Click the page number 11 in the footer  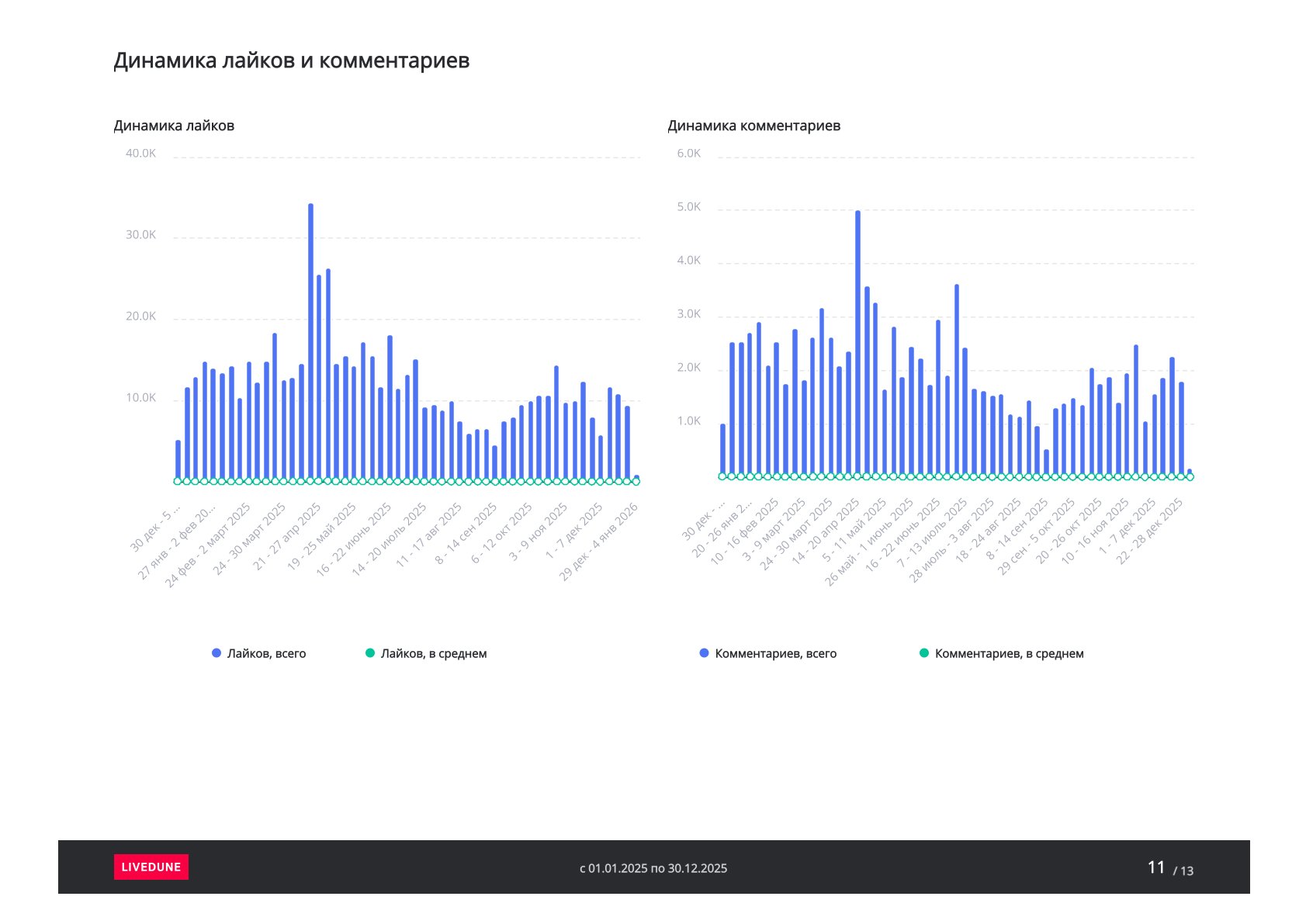(1155, 867)
